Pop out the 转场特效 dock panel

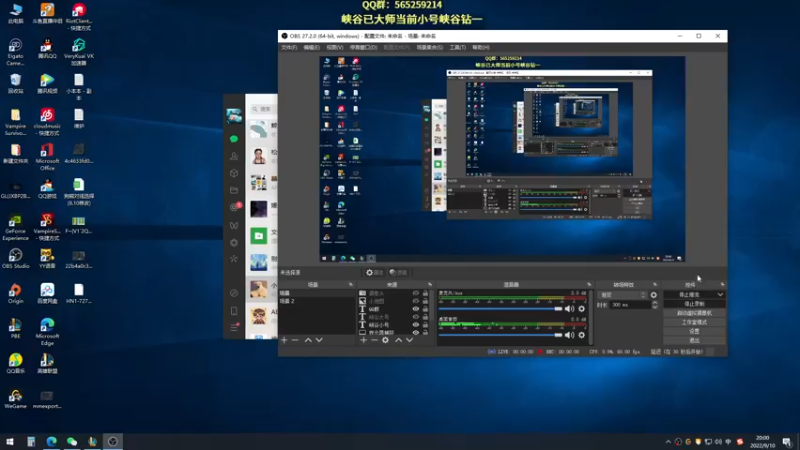pyautogui.click(x=655, y=285)
